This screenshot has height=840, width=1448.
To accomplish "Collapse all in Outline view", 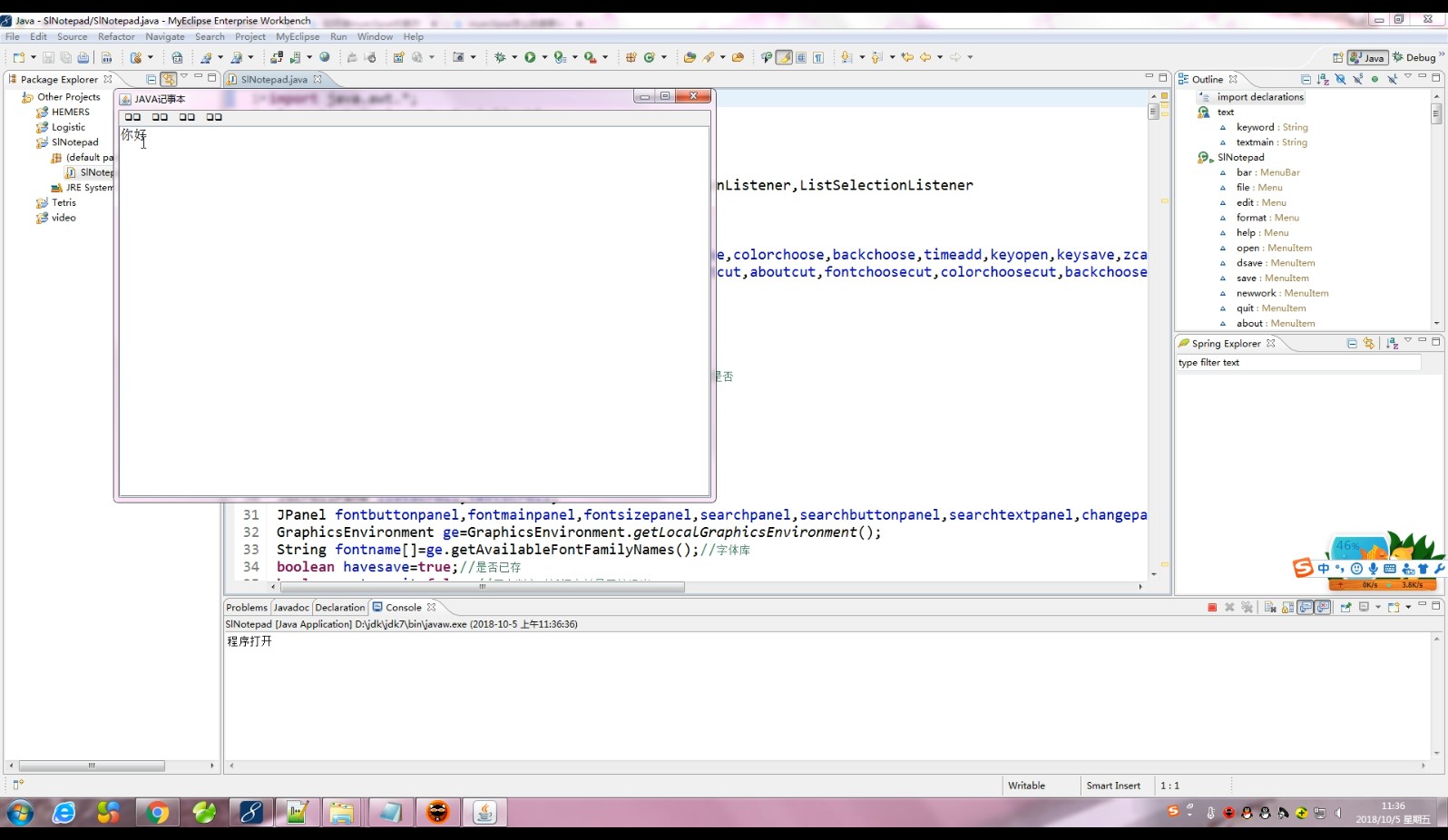I will [x=1306, y=79].
